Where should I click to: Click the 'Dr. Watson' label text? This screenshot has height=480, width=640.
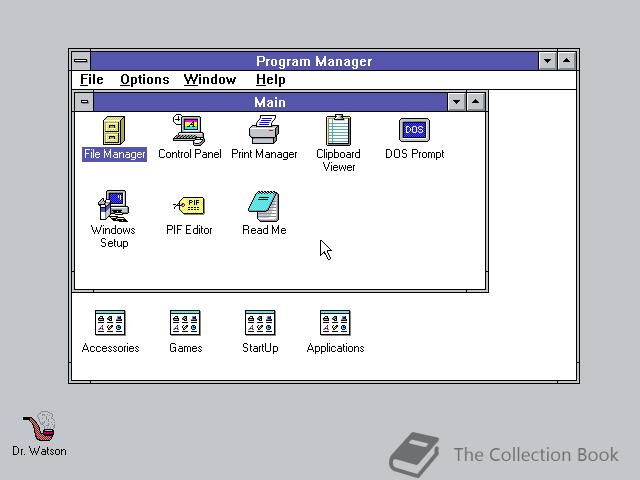click(39, 451)
